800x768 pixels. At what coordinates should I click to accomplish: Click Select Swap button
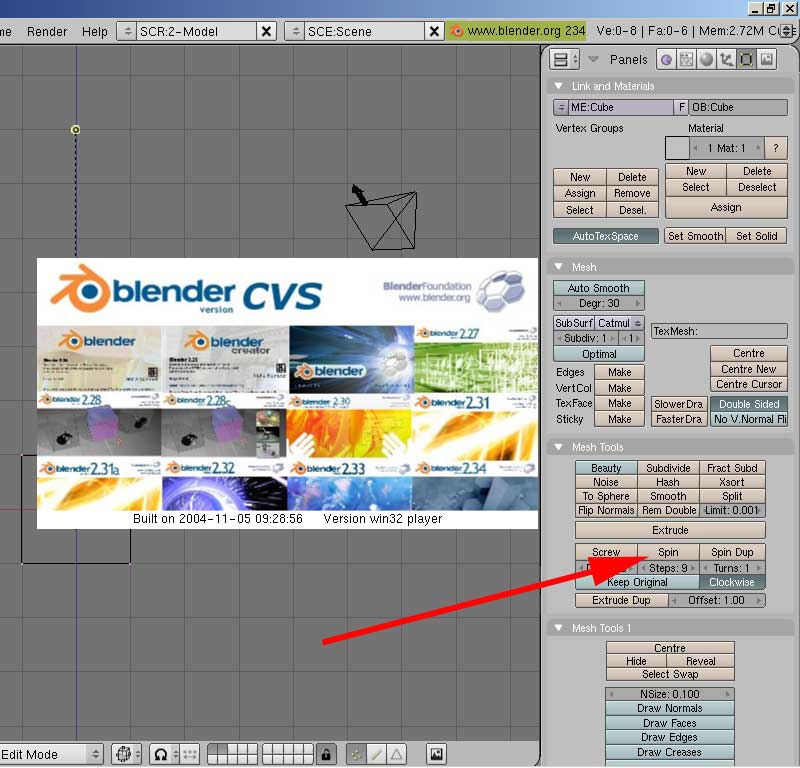(x=669, y=674)
